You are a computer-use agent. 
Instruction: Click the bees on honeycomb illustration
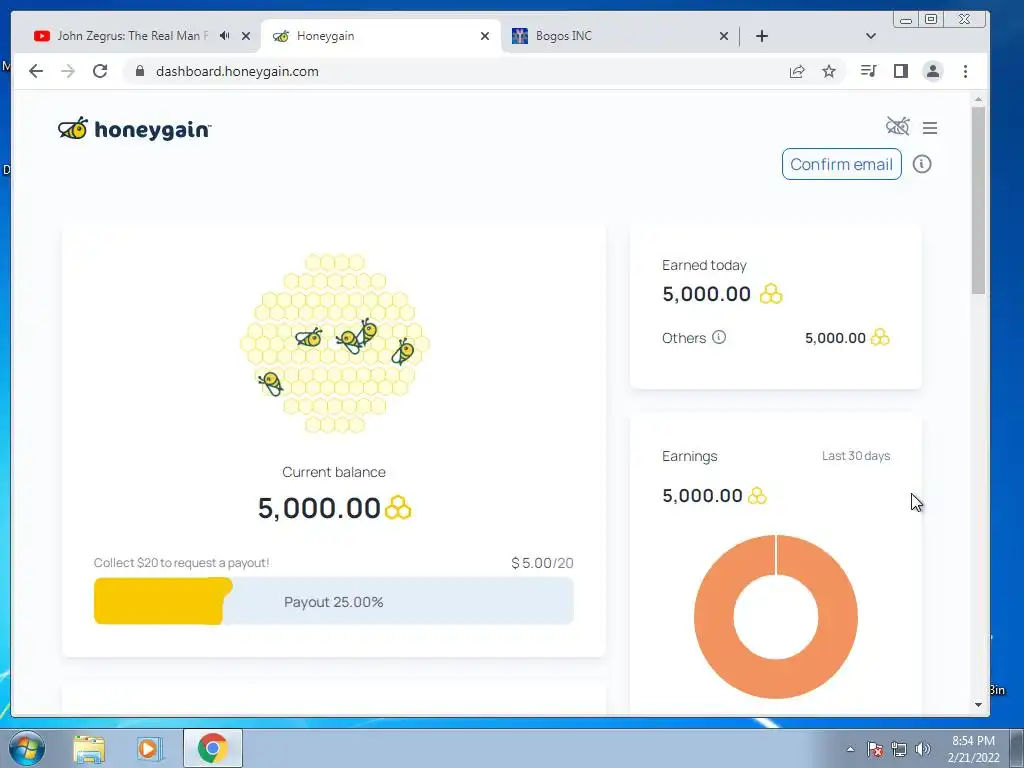(334, 344)
